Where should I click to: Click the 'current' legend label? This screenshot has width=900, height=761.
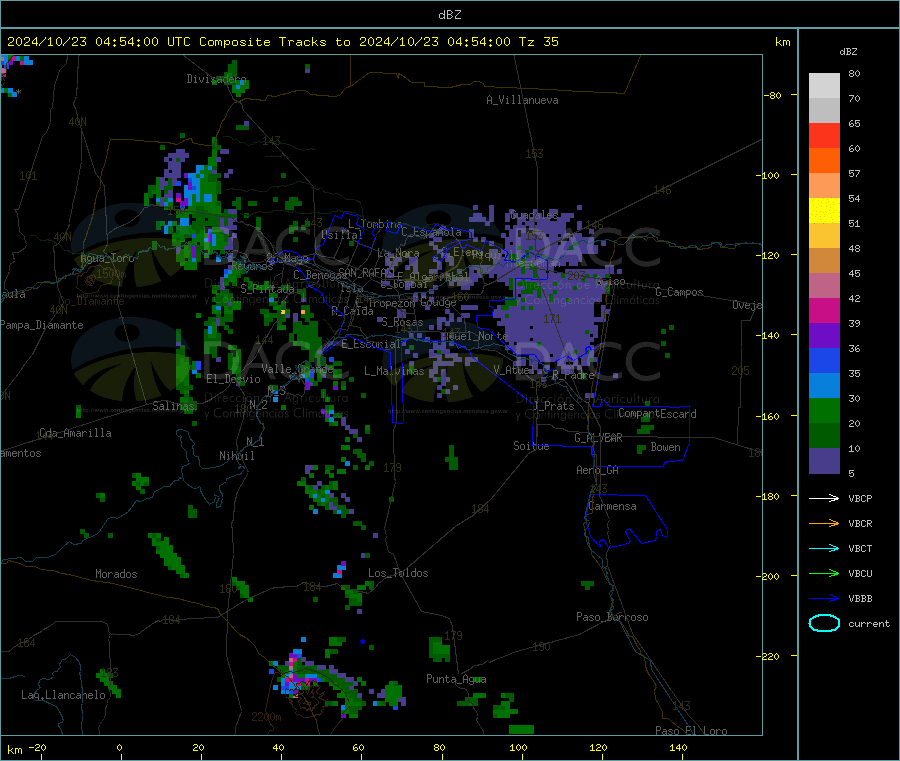[x=869, y=623]
